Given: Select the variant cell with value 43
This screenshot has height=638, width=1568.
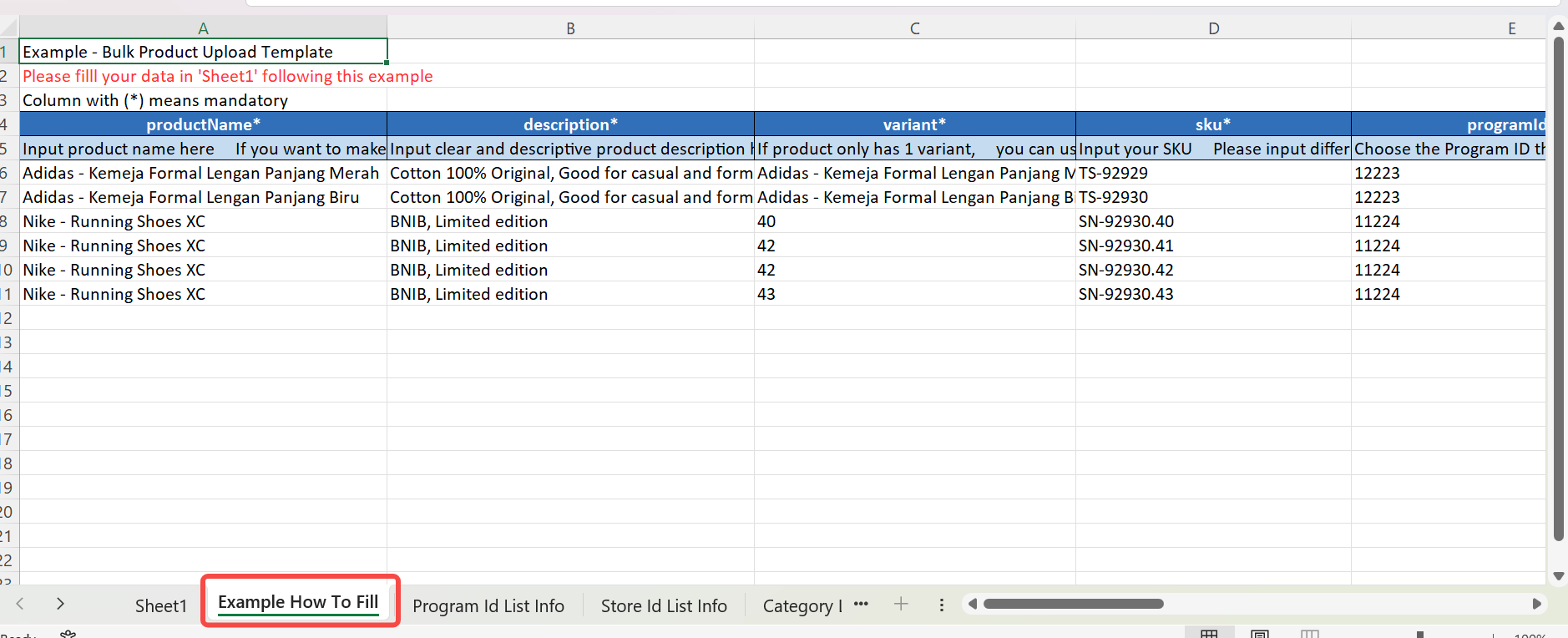Looking at the screenshot, I should [915, 294].
